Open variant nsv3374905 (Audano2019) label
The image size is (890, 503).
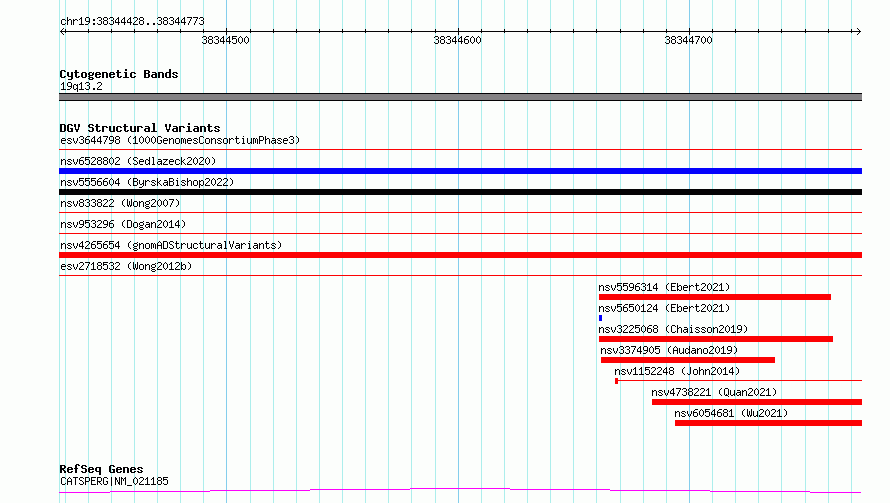tap(669, 350)
